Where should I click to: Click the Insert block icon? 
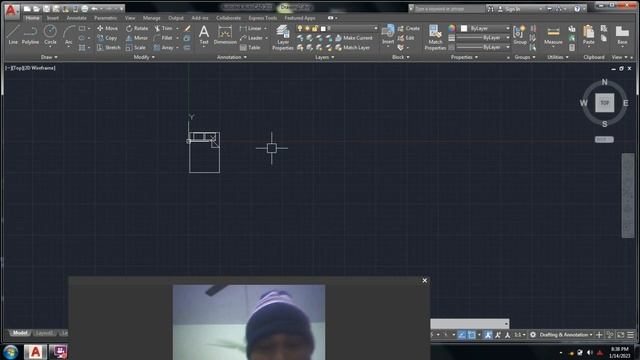coord(388,34)
